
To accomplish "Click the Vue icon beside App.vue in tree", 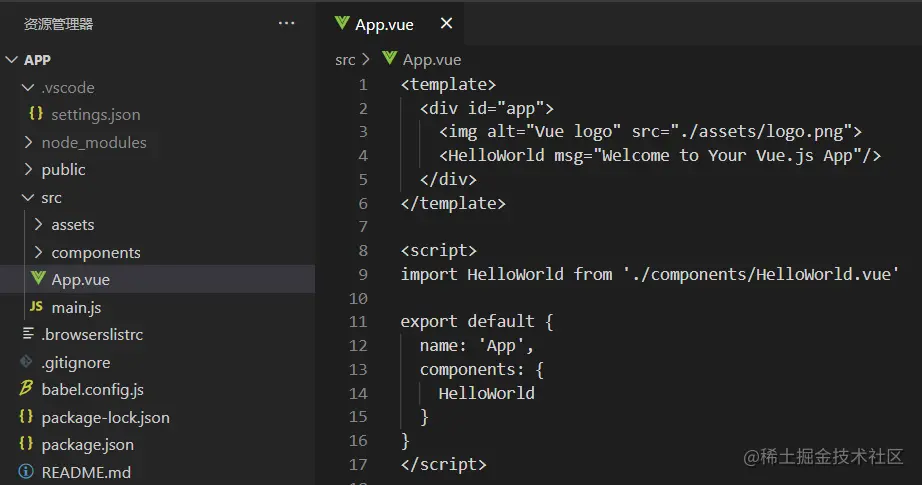I will click(38, 278).
